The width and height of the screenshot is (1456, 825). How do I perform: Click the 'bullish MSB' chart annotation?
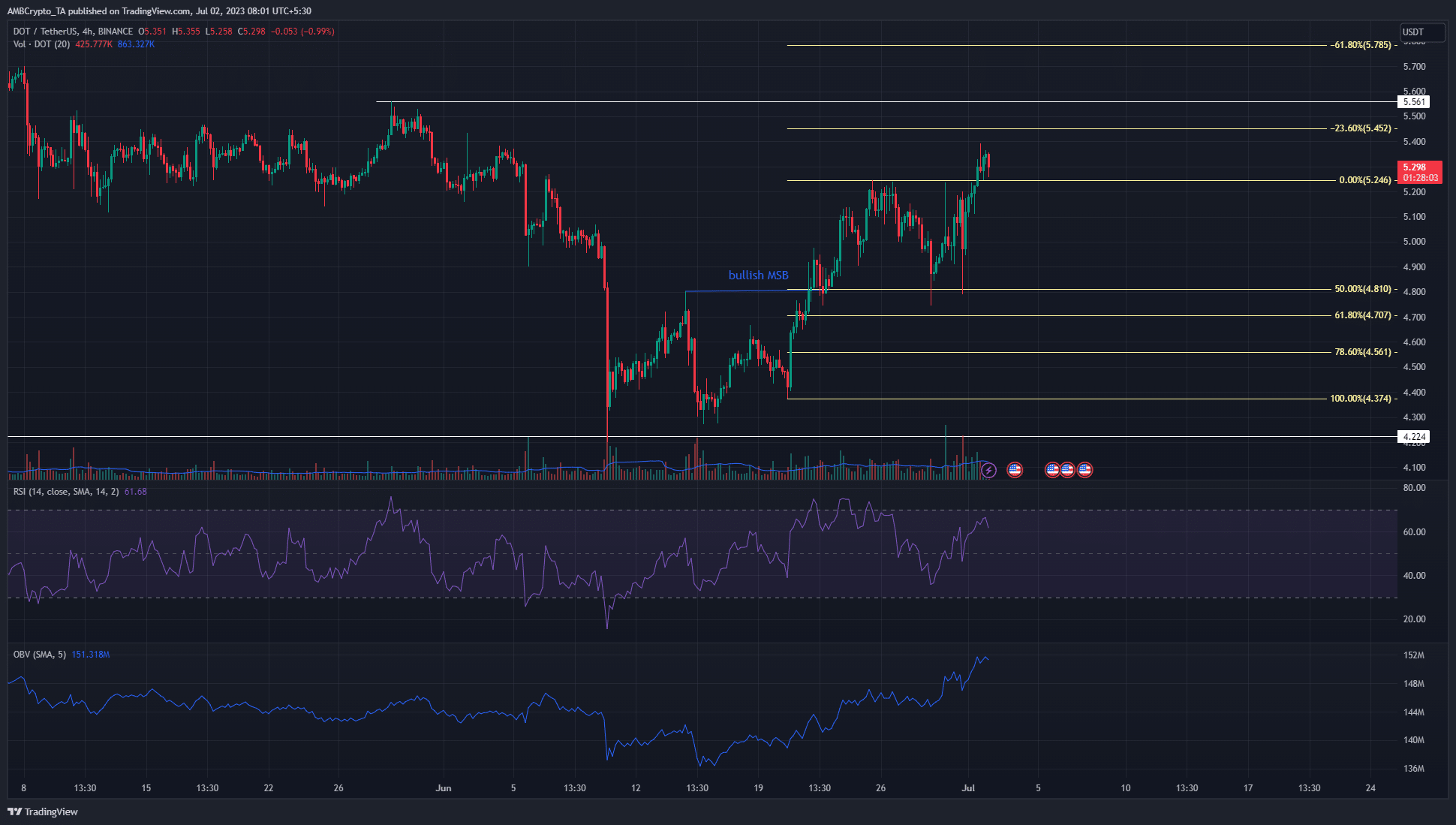758,276
